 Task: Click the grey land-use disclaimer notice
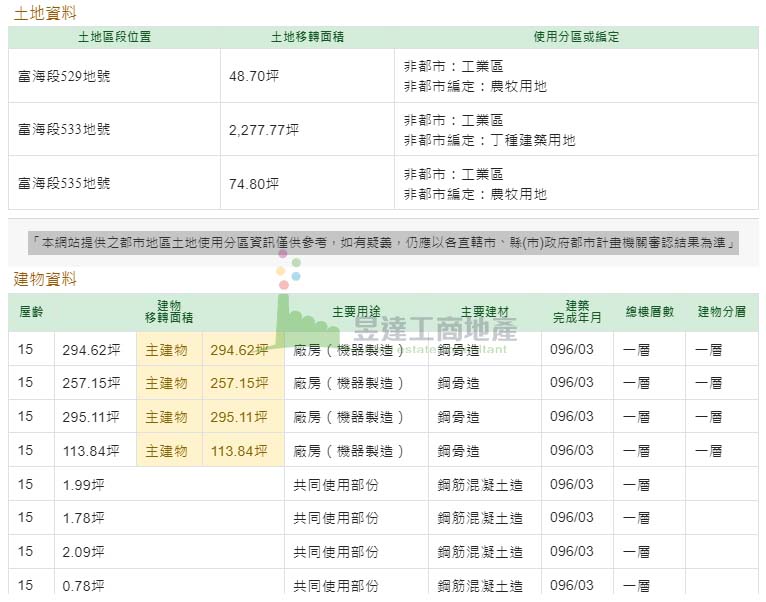click(383, 243)
